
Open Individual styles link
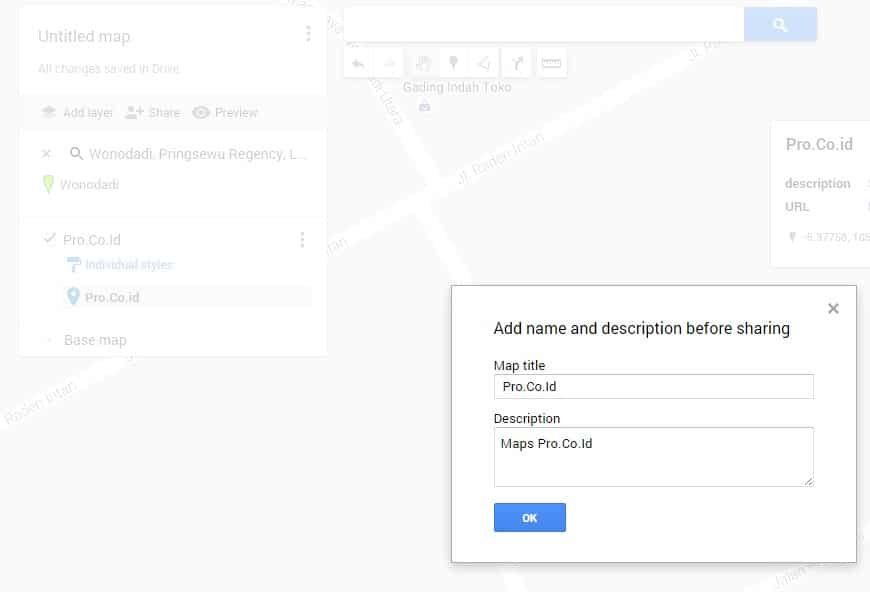click(x=129, y=265)
